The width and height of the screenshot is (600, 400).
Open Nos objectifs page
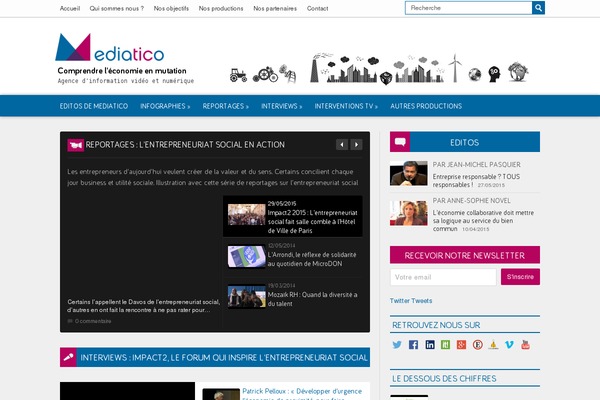(171, 8)
